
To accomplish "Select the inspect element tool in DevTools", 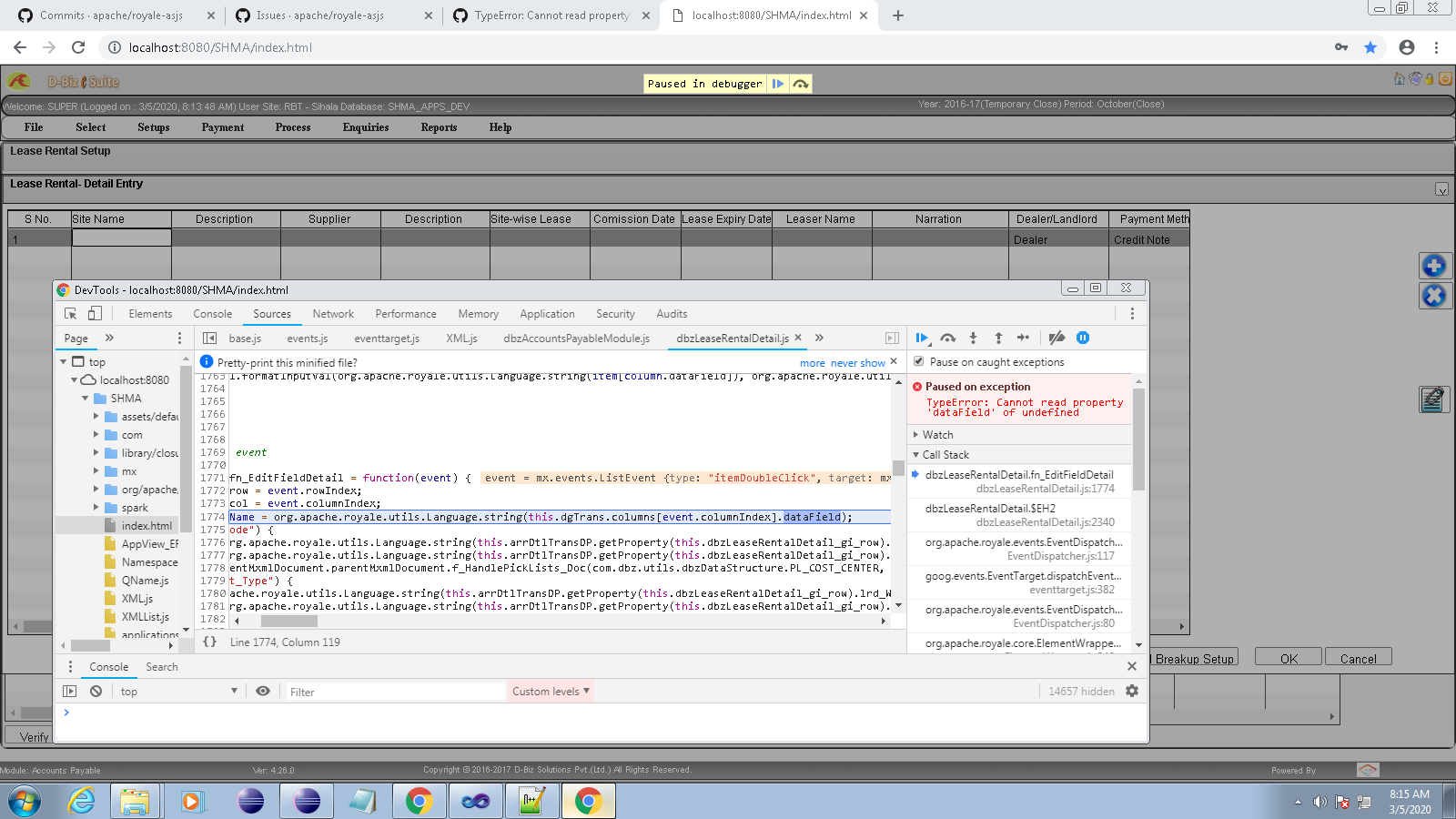I will pos(70,313).
